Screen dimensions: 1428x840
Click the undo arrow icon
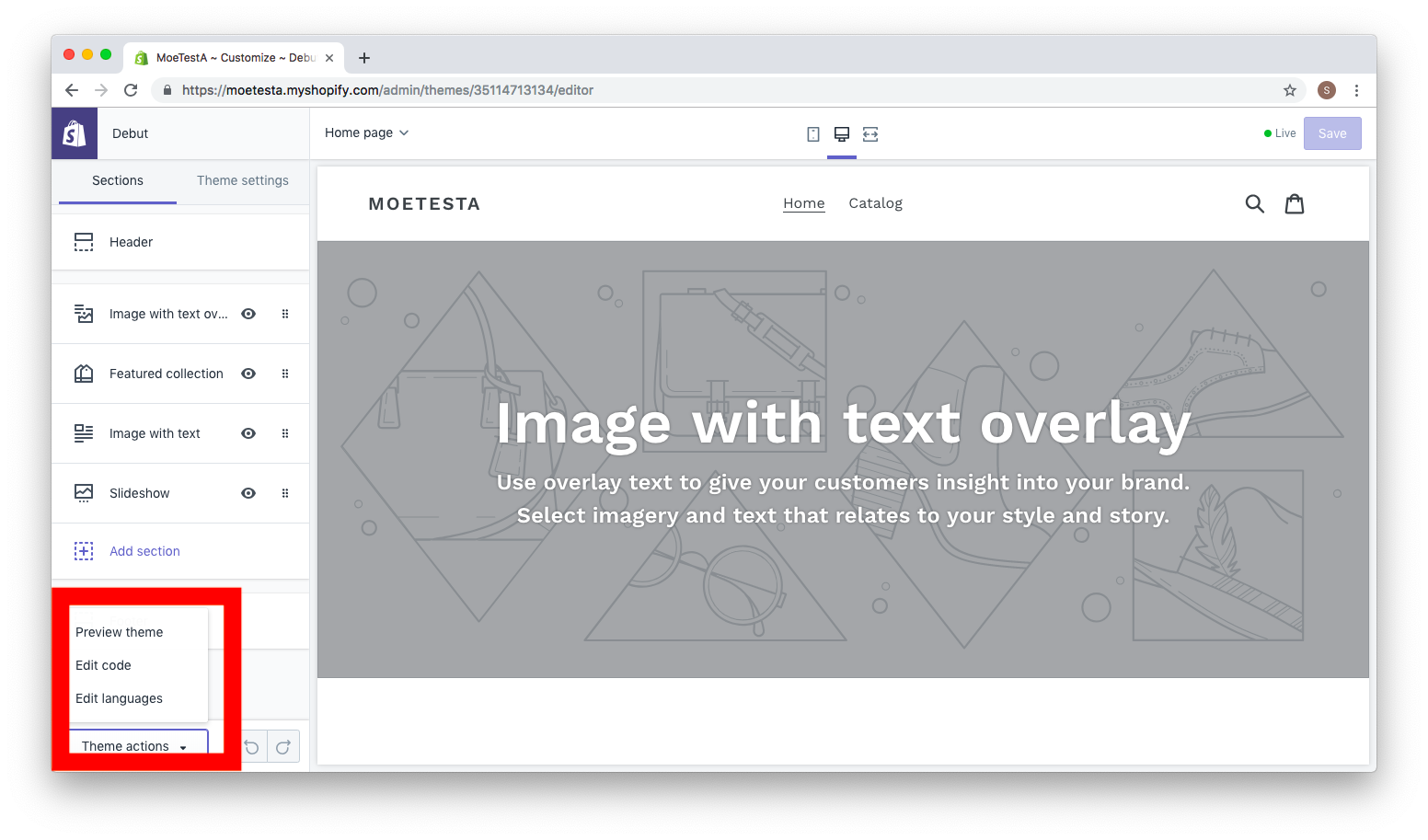(x=252, y=747)
